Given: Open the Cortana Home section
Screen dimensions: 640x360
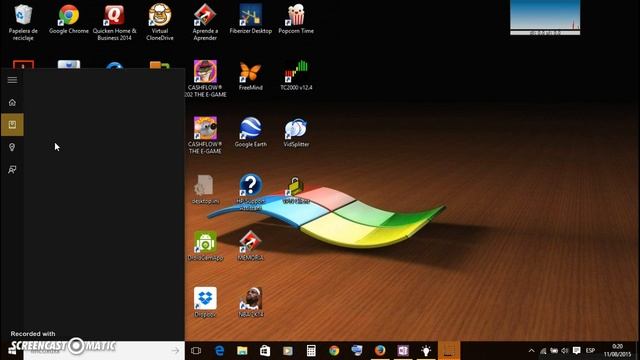Looking at the screenshot, I should [x=12, y=102].
